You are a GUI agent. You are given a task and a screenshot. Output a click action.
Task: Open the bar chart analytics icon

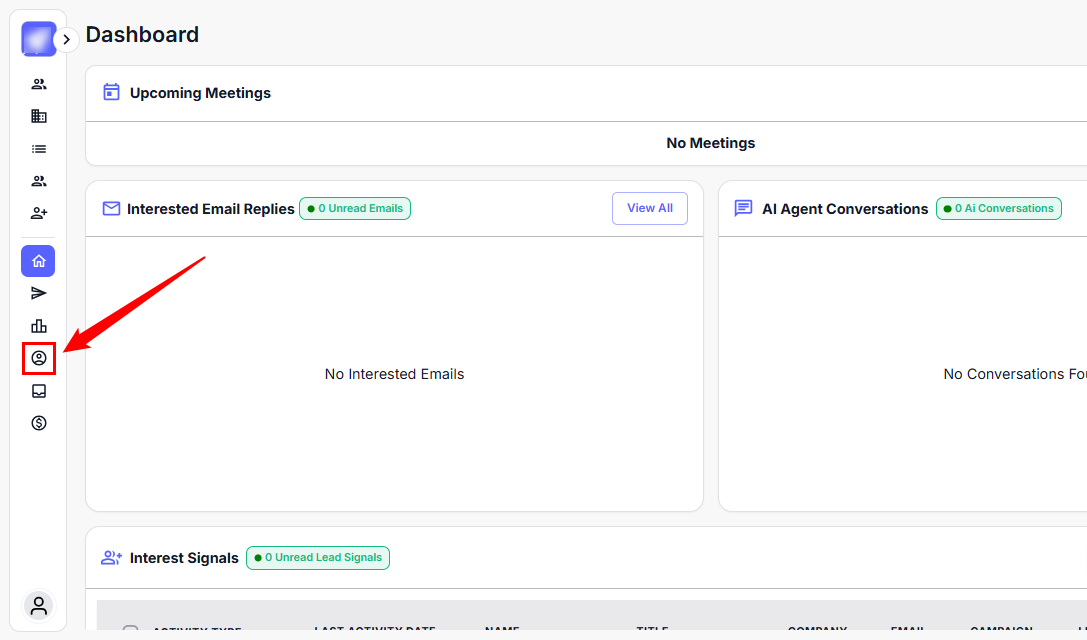click(39, 326)
